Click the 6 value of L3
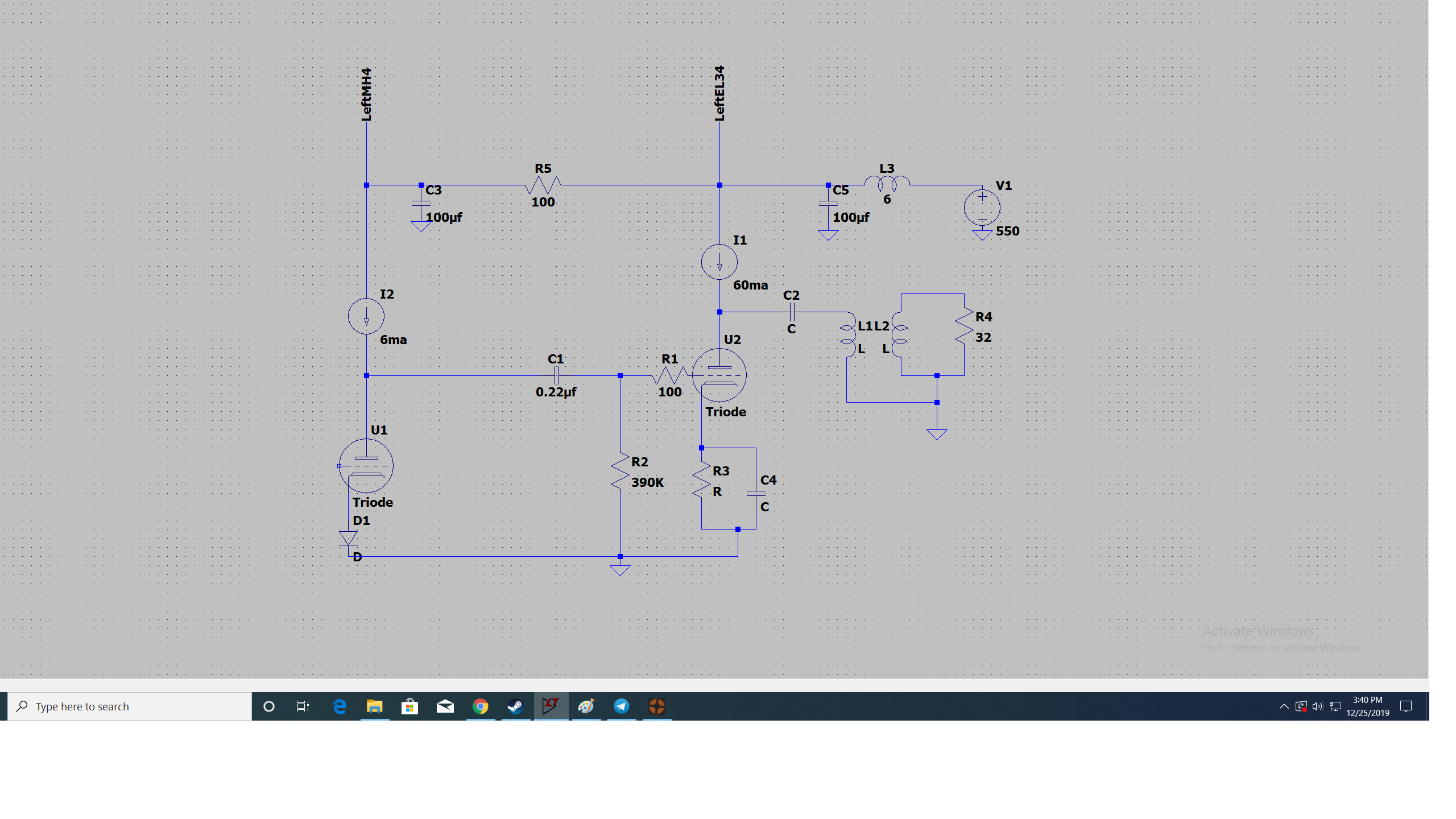 tap(887, 200)
